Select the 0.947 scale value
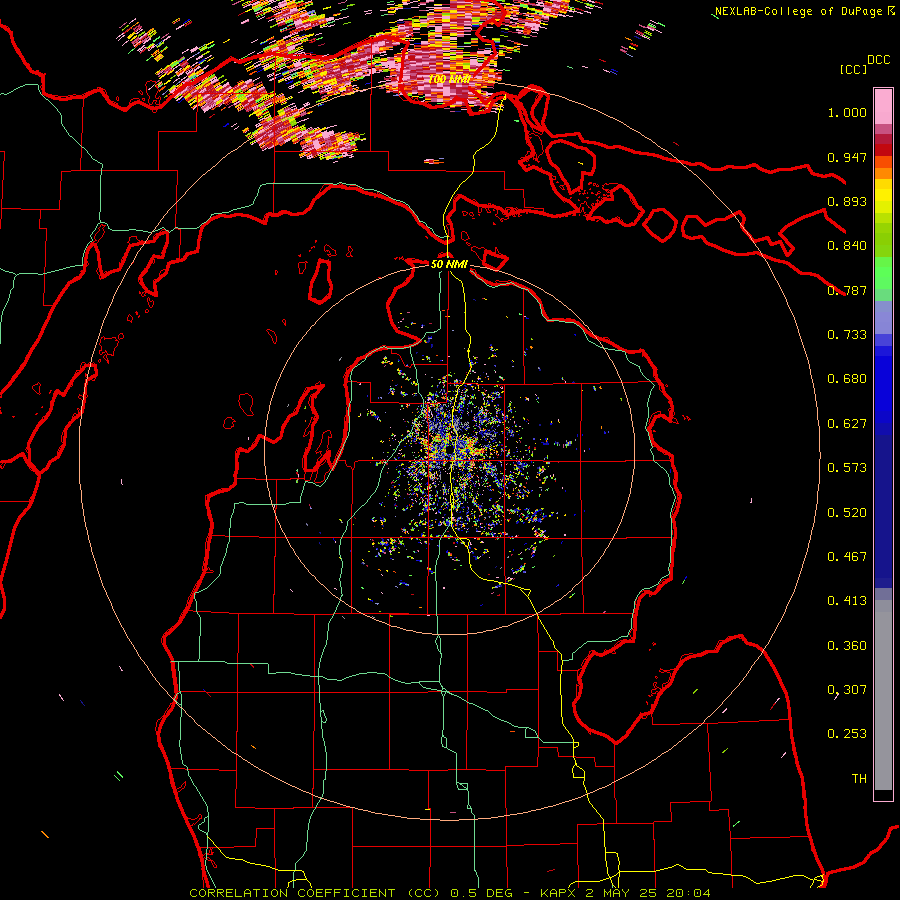 pos(847,157)
